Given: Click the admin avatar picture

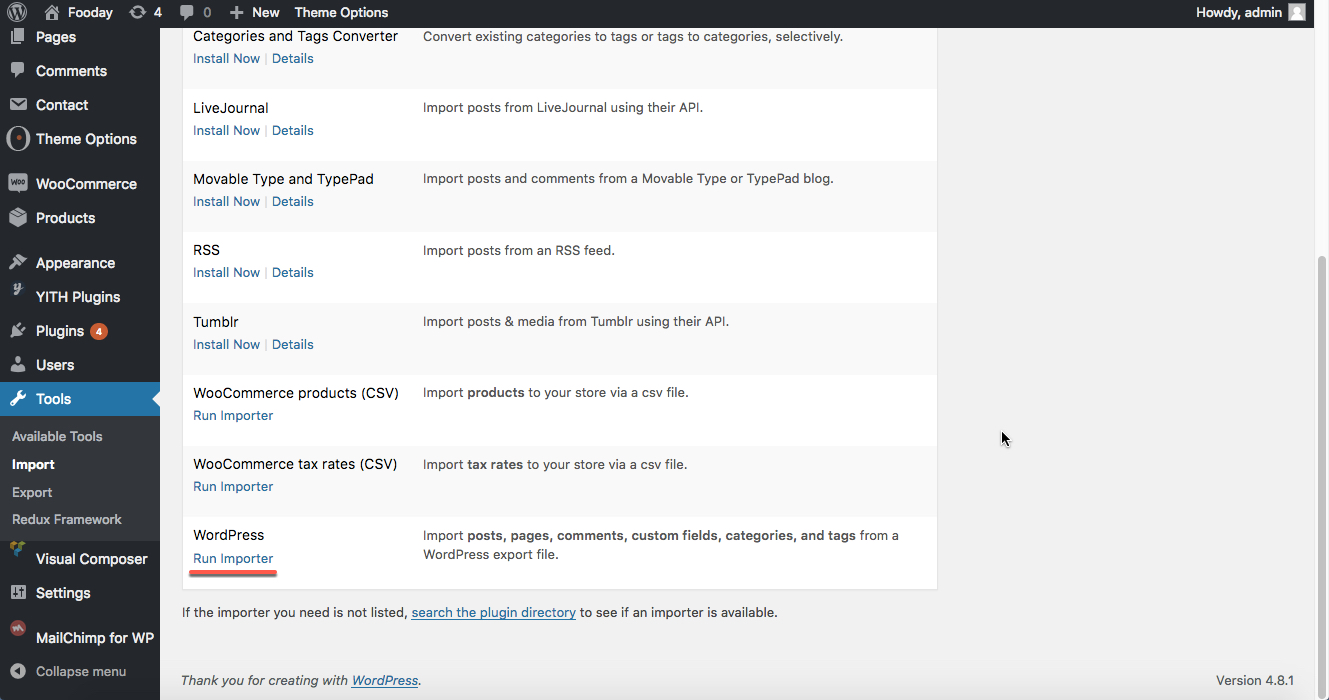Looking at the screenshot, I should point(1297,12).
